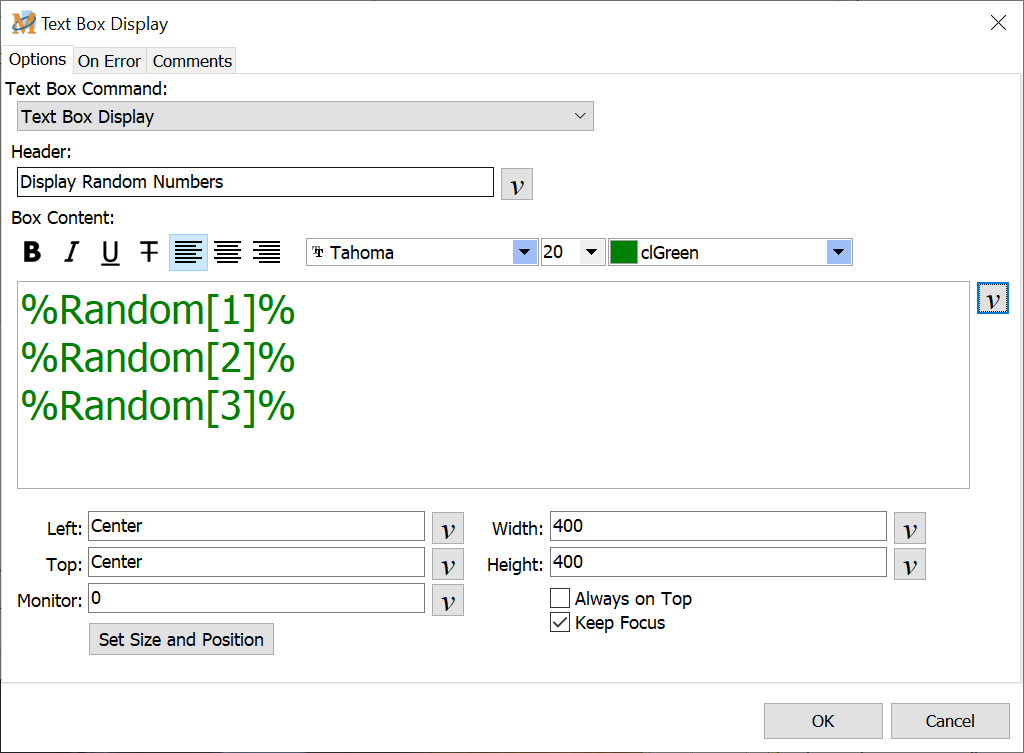Uncheck the Keep Focus option

coord(561,623)
